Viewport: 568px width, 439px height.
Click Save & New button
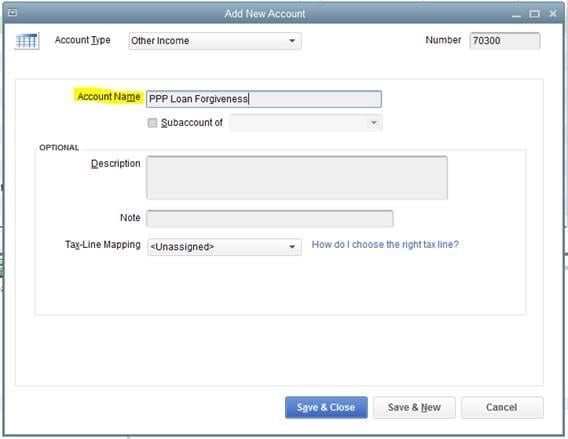click(x=414, y=407)
